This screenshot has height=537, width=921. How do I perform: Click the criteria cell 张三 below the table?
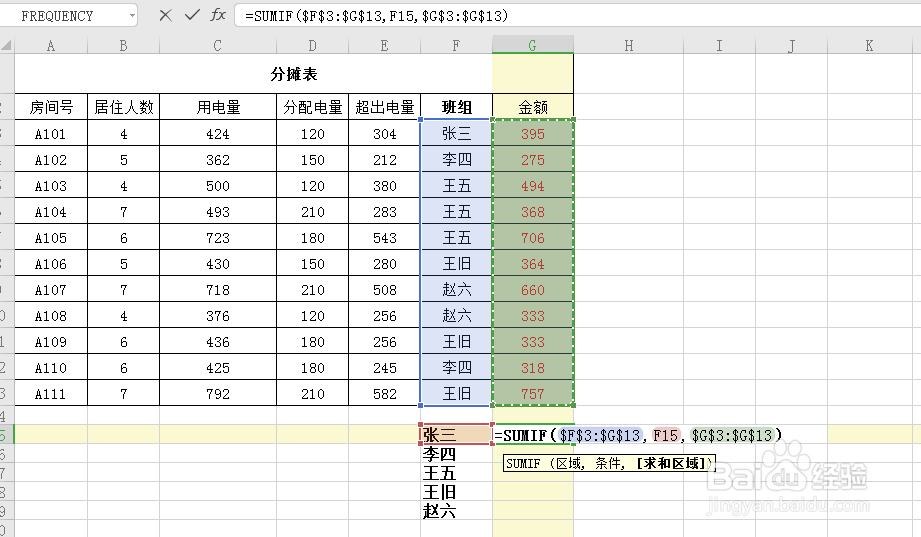(456, 434)
